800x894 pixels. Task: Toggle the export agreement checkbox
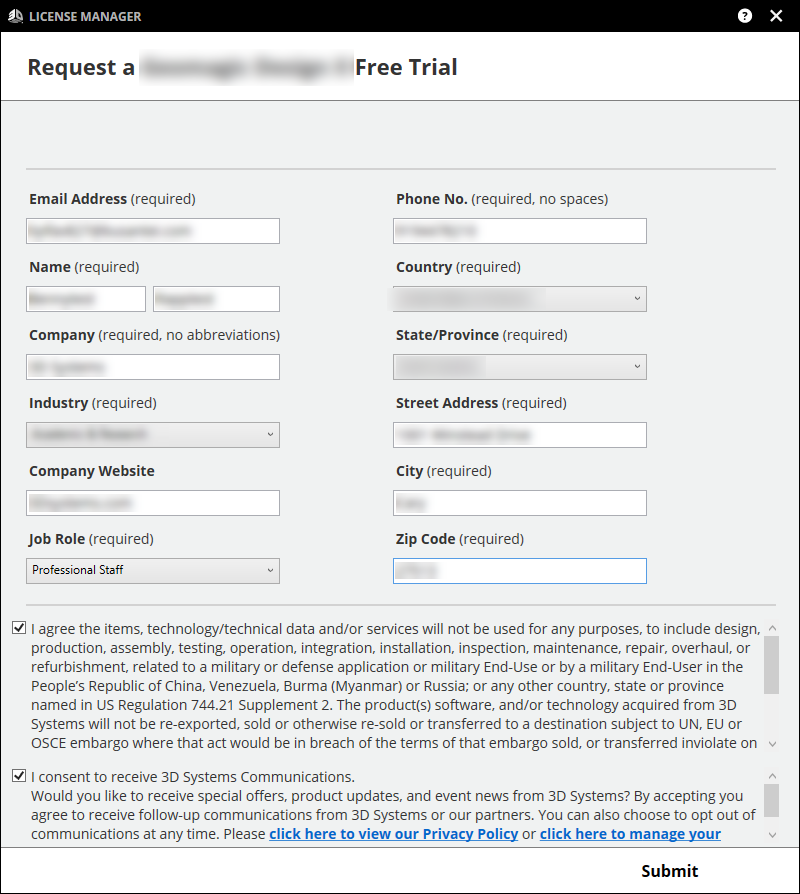coord(19,629)
